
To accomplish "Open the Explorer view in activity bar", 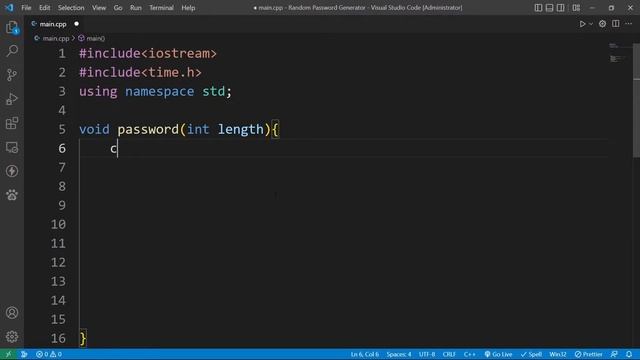I will click(x=12, y=28).
